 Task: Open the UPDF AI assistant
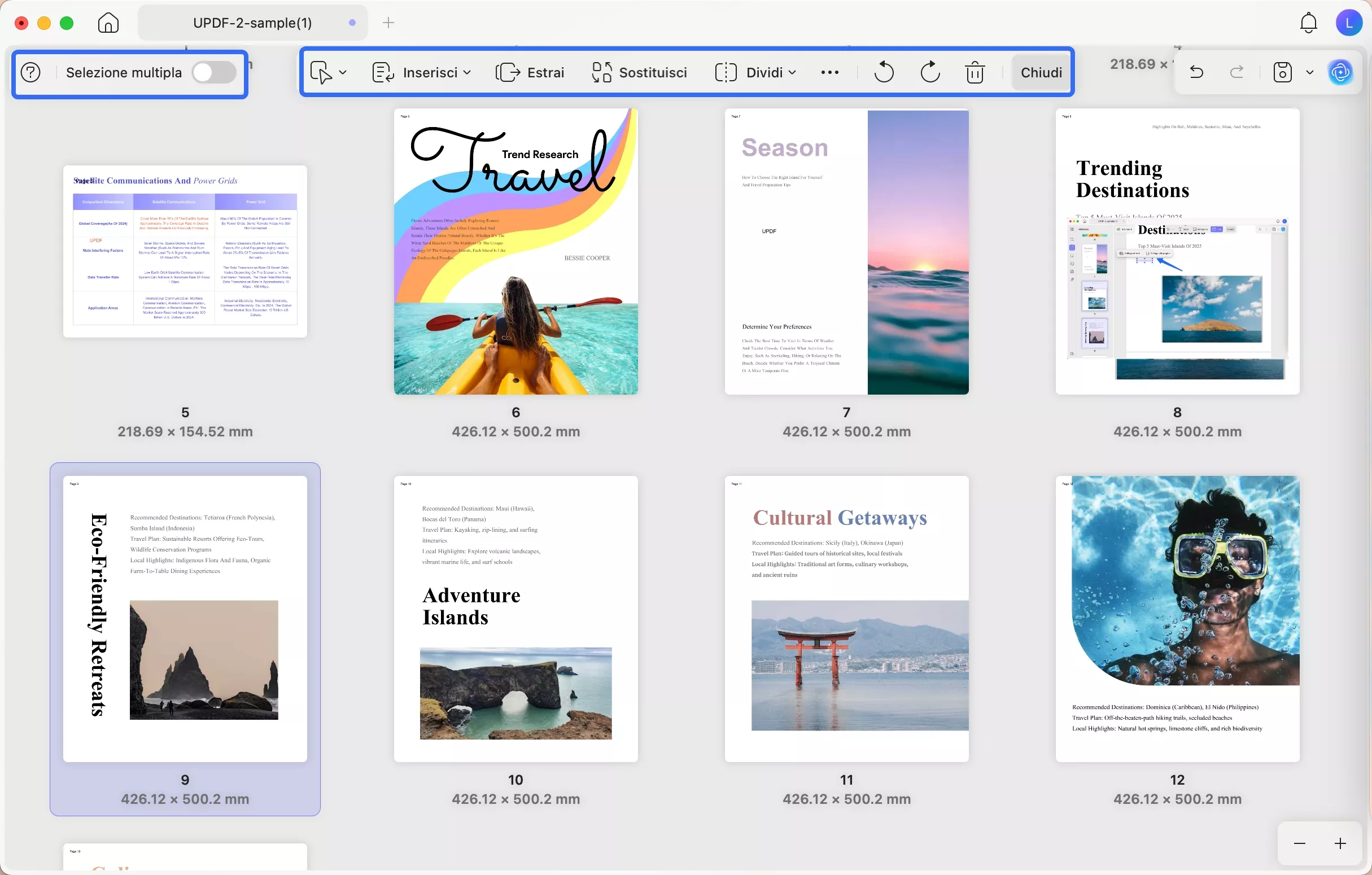(1340, 72)
